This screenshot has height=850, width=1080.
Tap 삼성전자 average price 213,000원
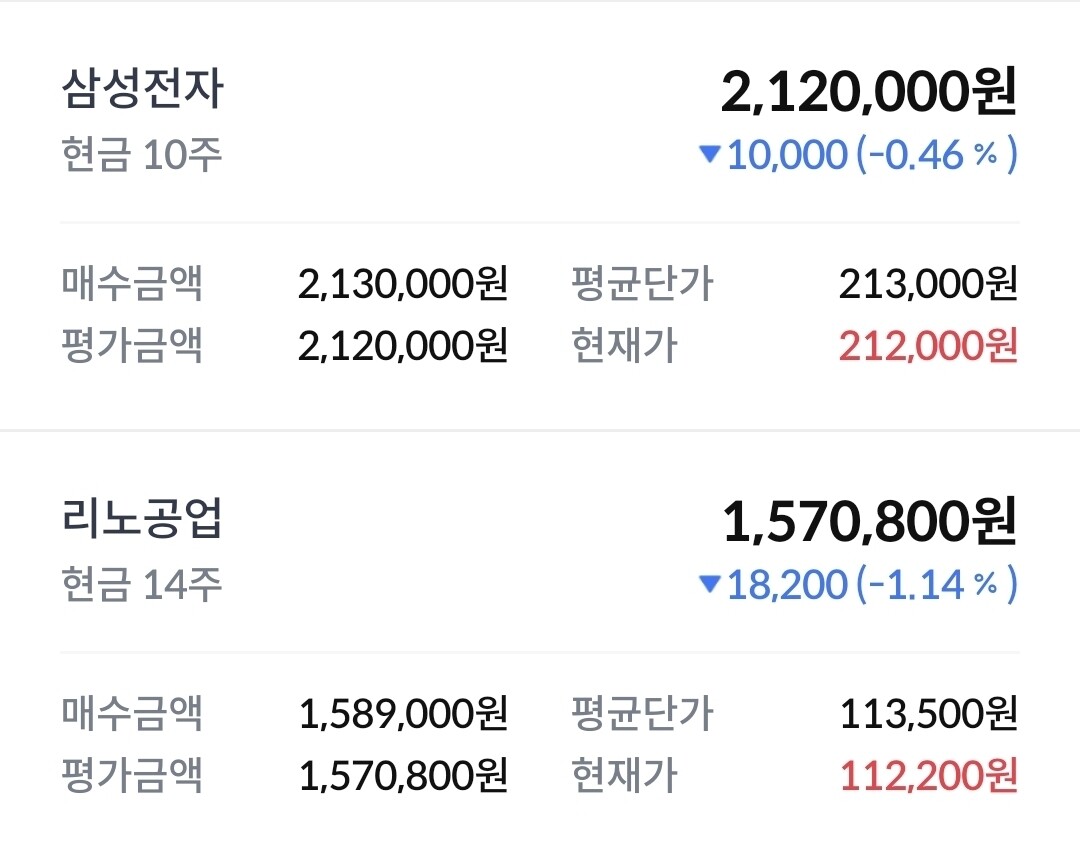point(928,284)
